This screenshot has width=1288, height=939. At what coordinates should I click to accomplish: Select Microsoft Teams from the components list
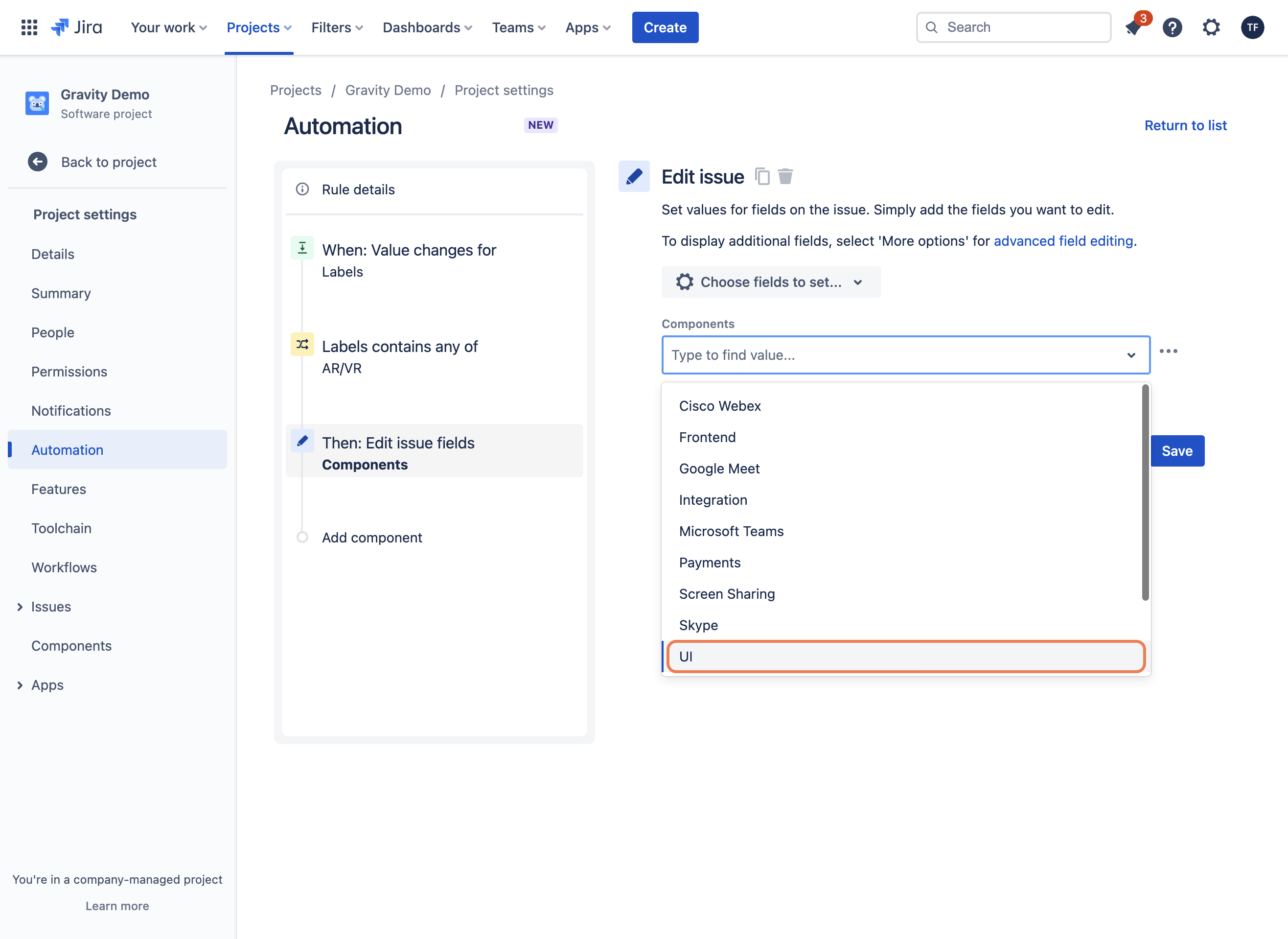pos(902,531)
